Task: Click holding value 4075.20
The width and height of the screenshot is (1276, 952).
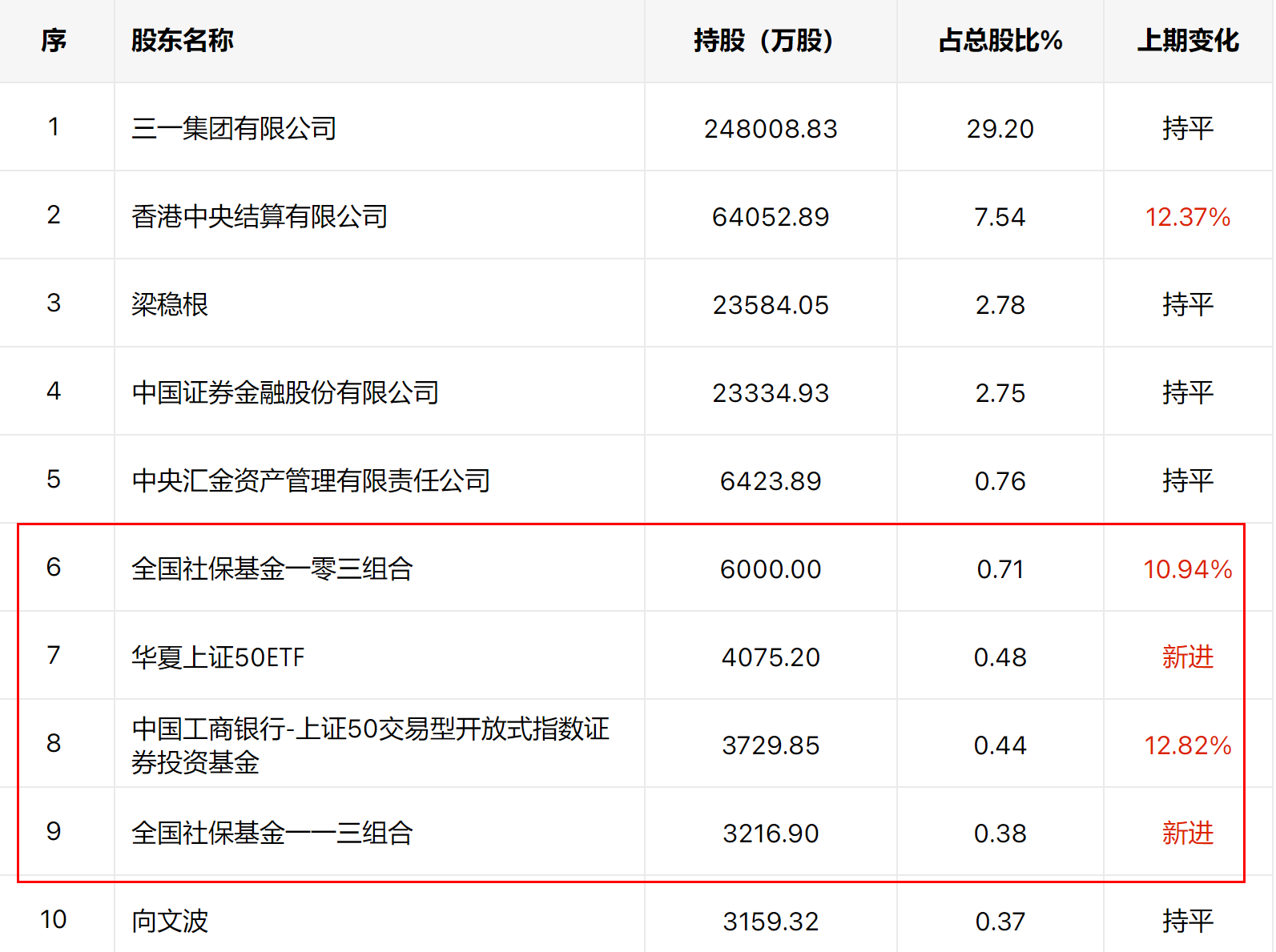Action: click(771, 657)
